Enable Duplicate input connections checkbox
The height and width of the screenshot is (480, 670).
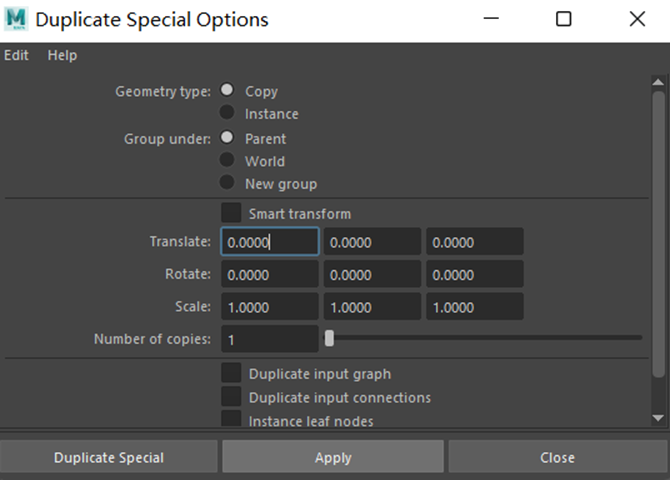[231, 397]
